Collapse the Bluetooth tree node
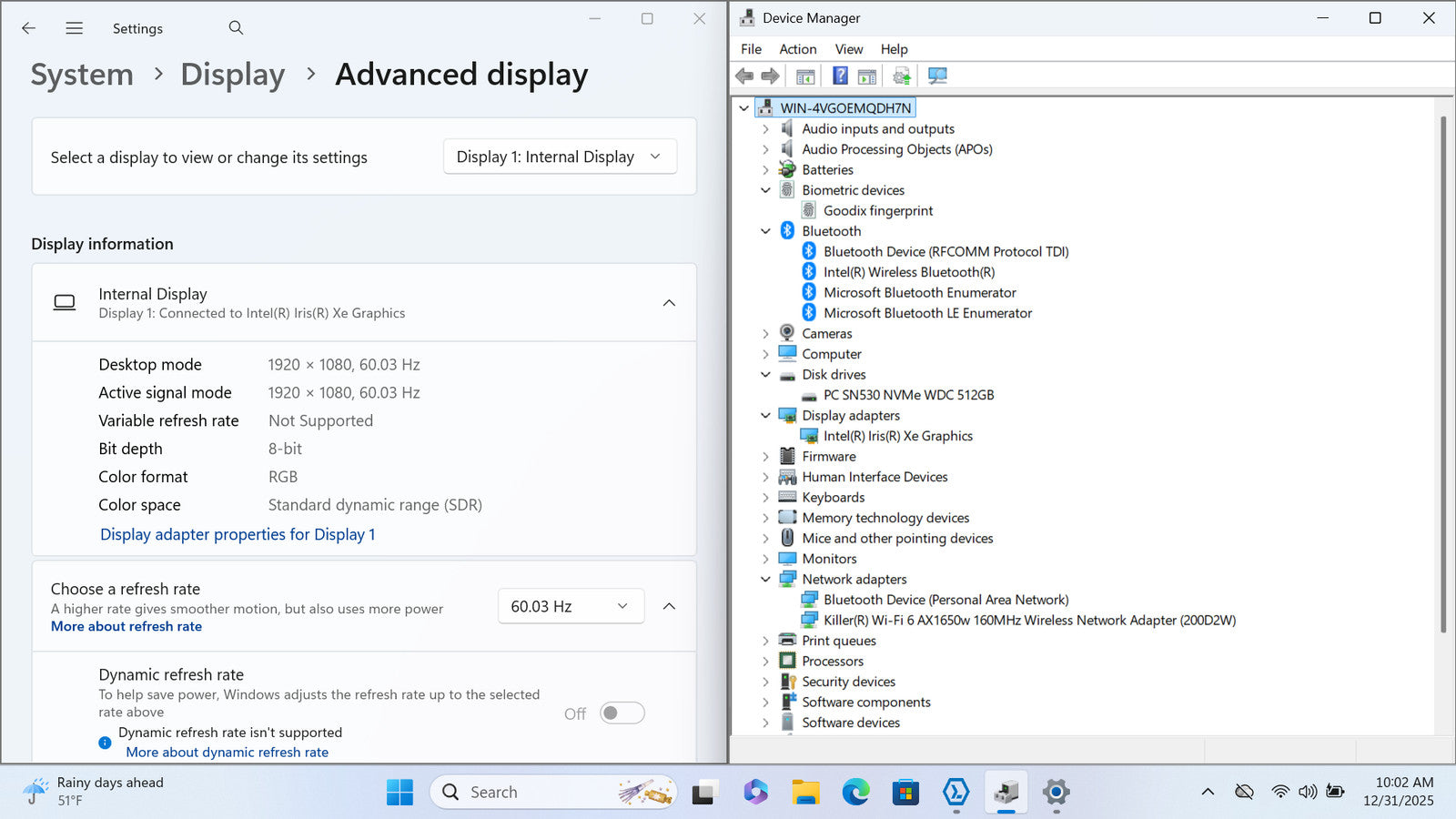The width and height of the screenshot is (1456, 819). point(765,231)
